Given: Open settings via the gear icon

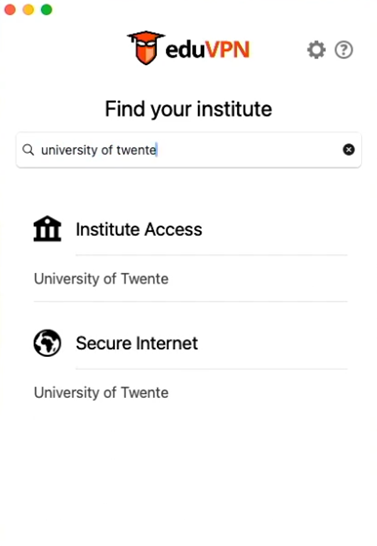Looking at the screenshot, I should (316, 50).
